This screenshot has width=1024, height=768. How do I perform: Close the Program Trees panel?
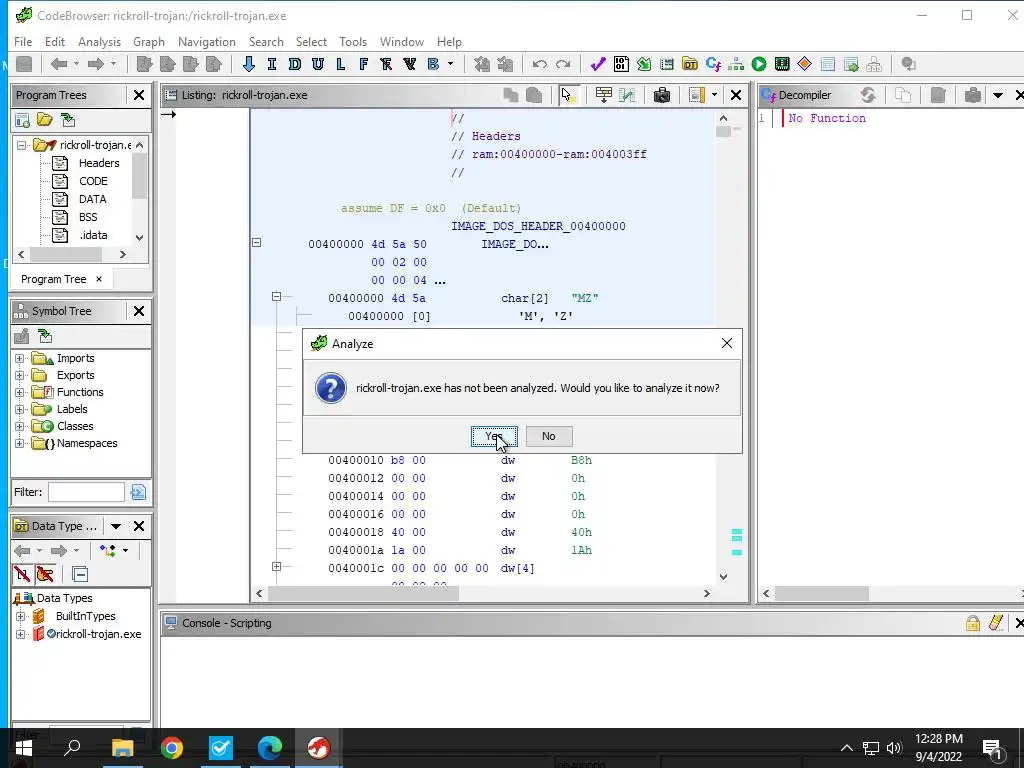[x=138, y=95]
